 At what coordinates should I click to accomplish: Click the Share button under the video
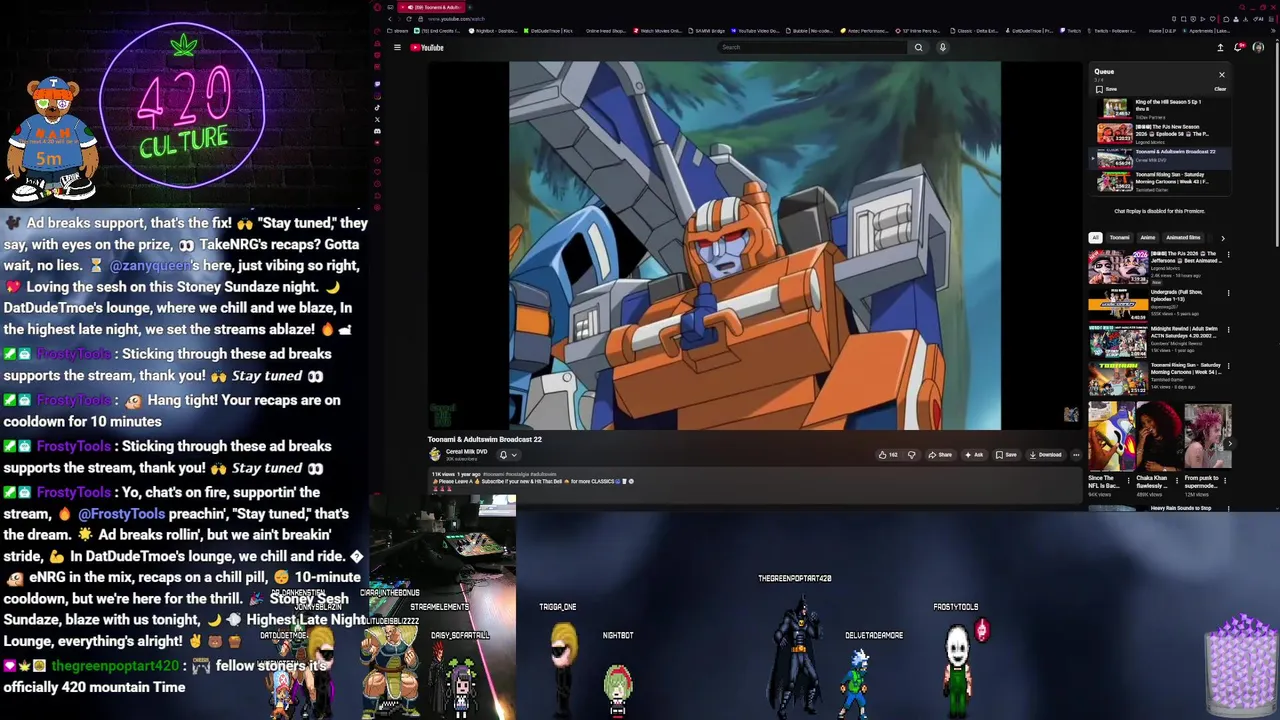[x=940, y=455]
